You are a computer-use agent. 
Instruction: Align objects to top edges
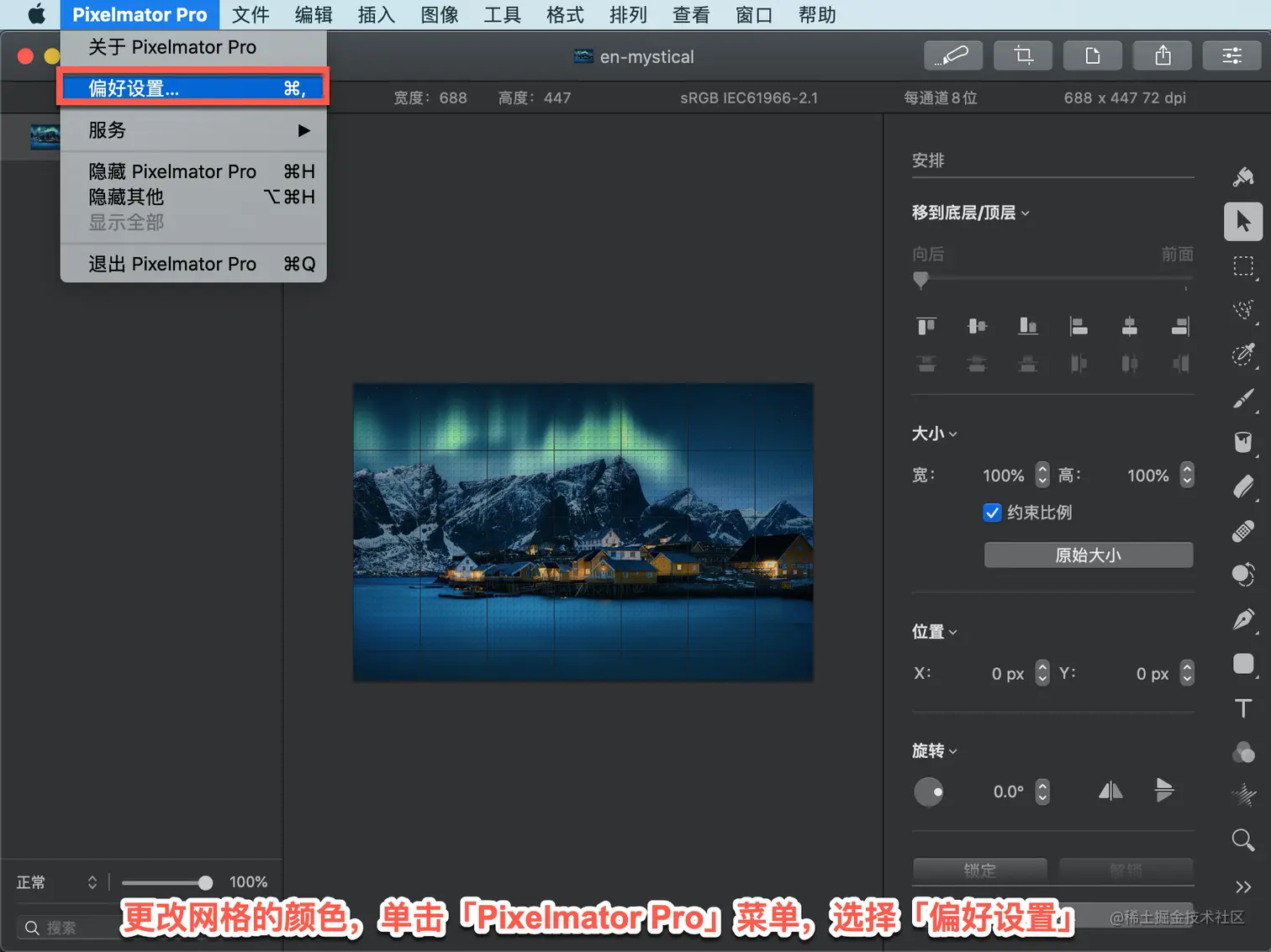[x=926, y=326]
